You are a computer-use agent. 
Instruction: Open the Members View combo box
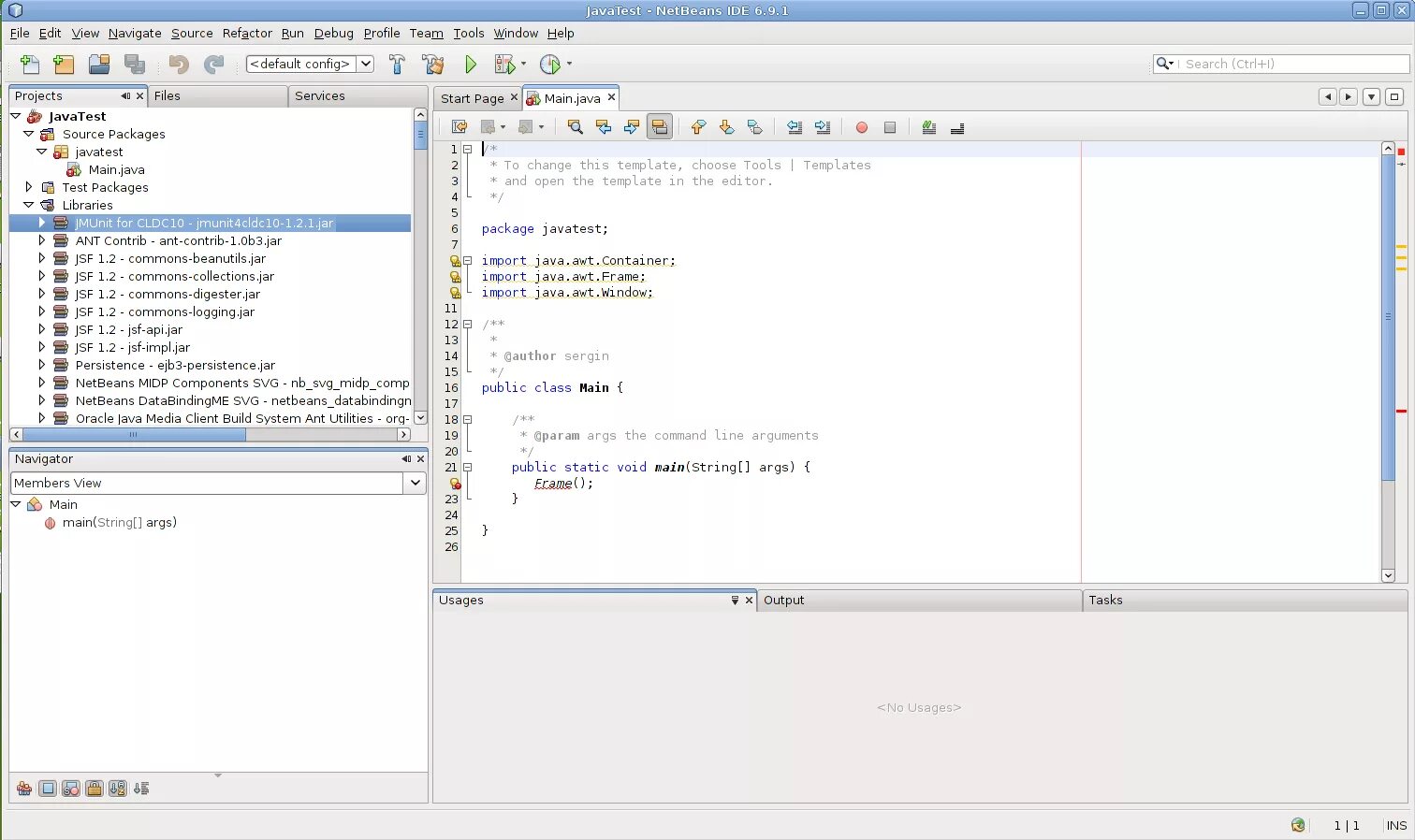(415, 483)
